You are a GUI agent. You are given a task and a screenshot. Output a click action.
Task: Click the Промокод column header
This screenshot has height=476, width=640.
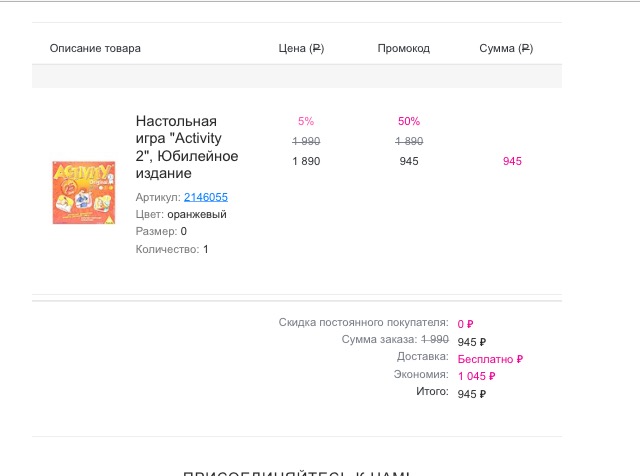coord(404,48)
